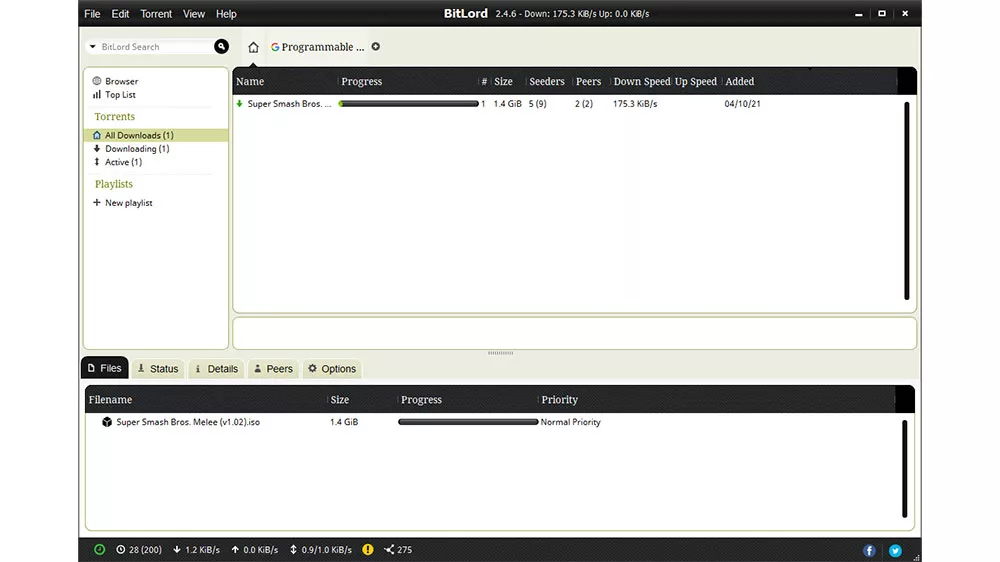Switch to the Programmable browser tab
The image size is (1000, 562).
pyautogui.click(x=318, y=47)
